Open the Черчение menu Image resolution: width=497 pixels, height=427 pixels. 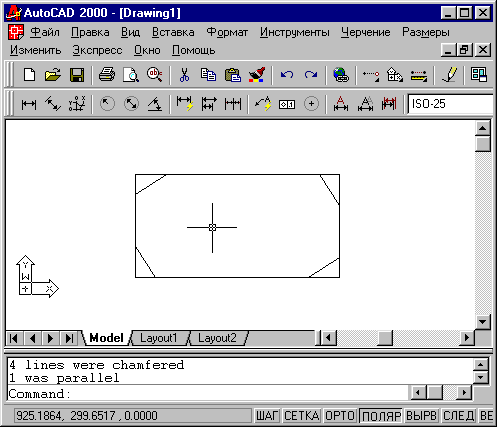365,32
